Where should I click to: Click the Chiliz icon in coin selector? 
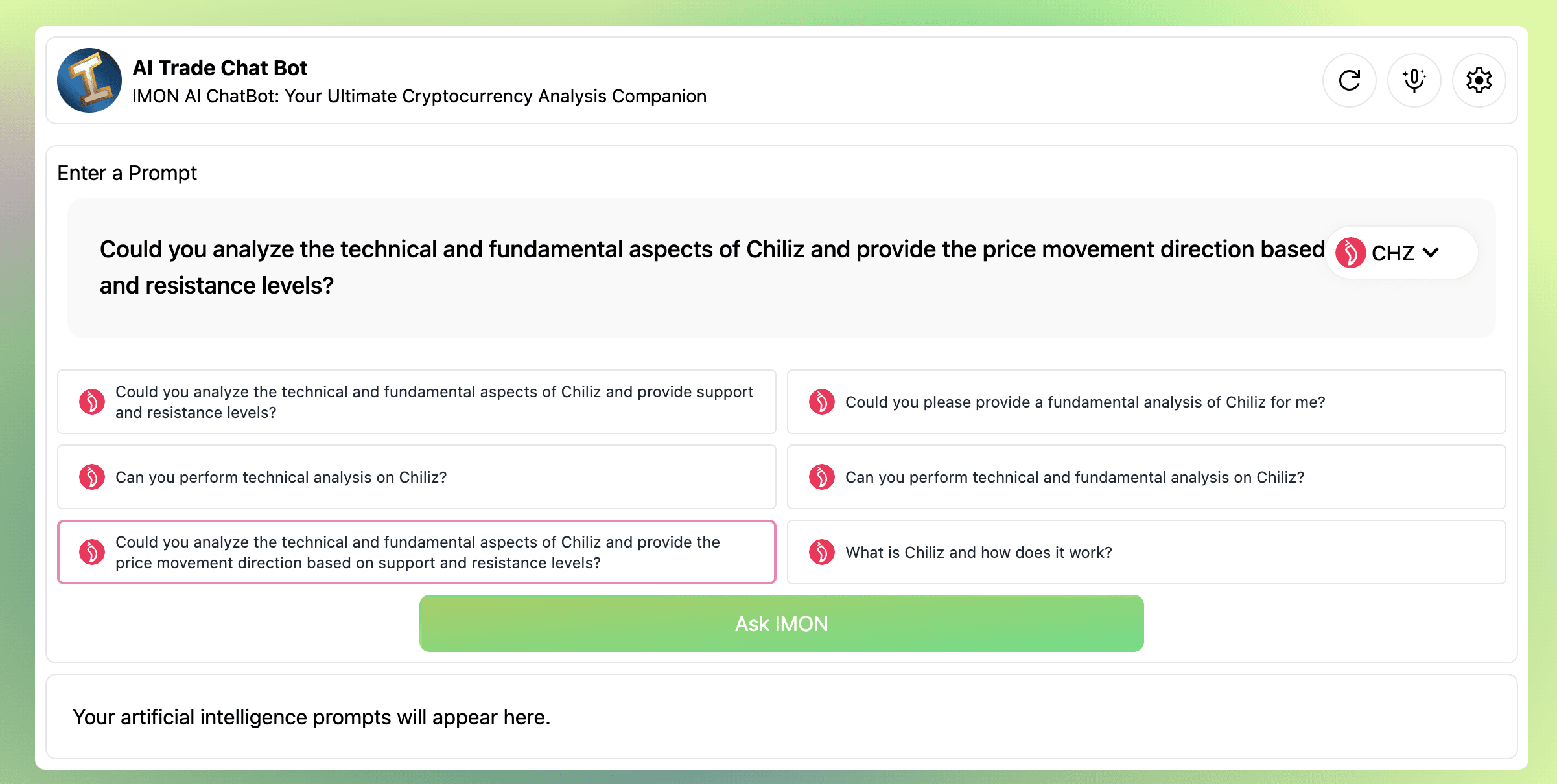click(x=1351, y=253)
